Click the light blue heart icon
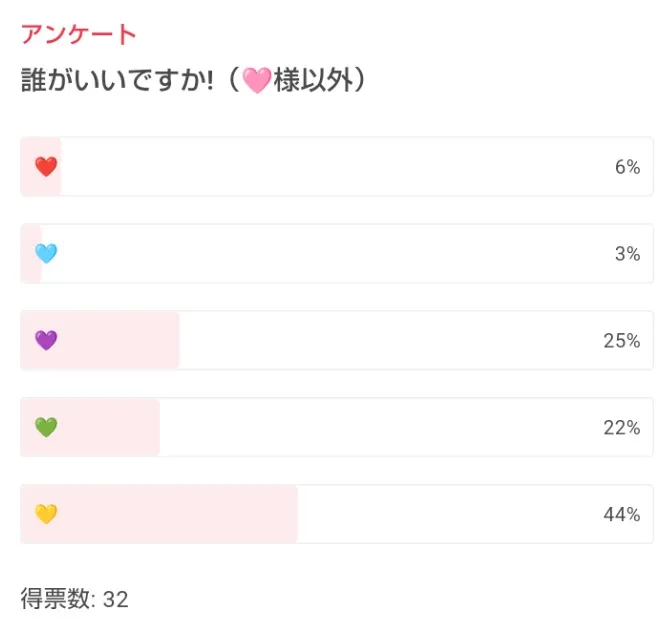Screen dimensions: 671x639 [46, 253]
